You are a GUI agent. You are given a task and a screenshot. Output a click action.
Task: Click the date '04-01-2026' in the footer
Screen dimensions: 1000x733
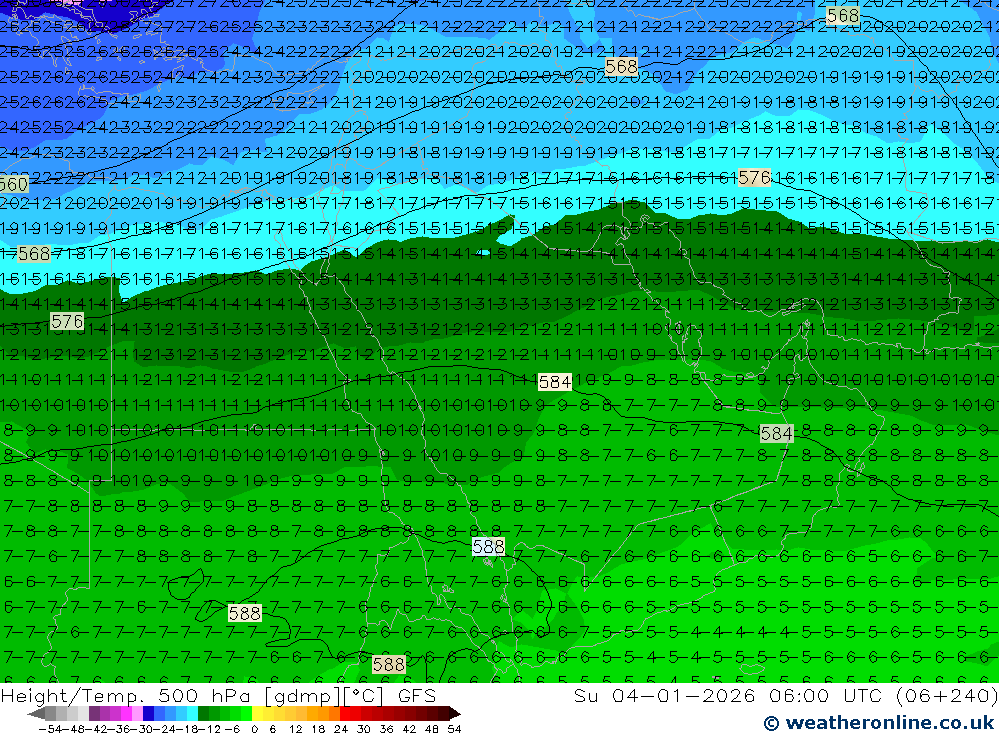point(684,695)
